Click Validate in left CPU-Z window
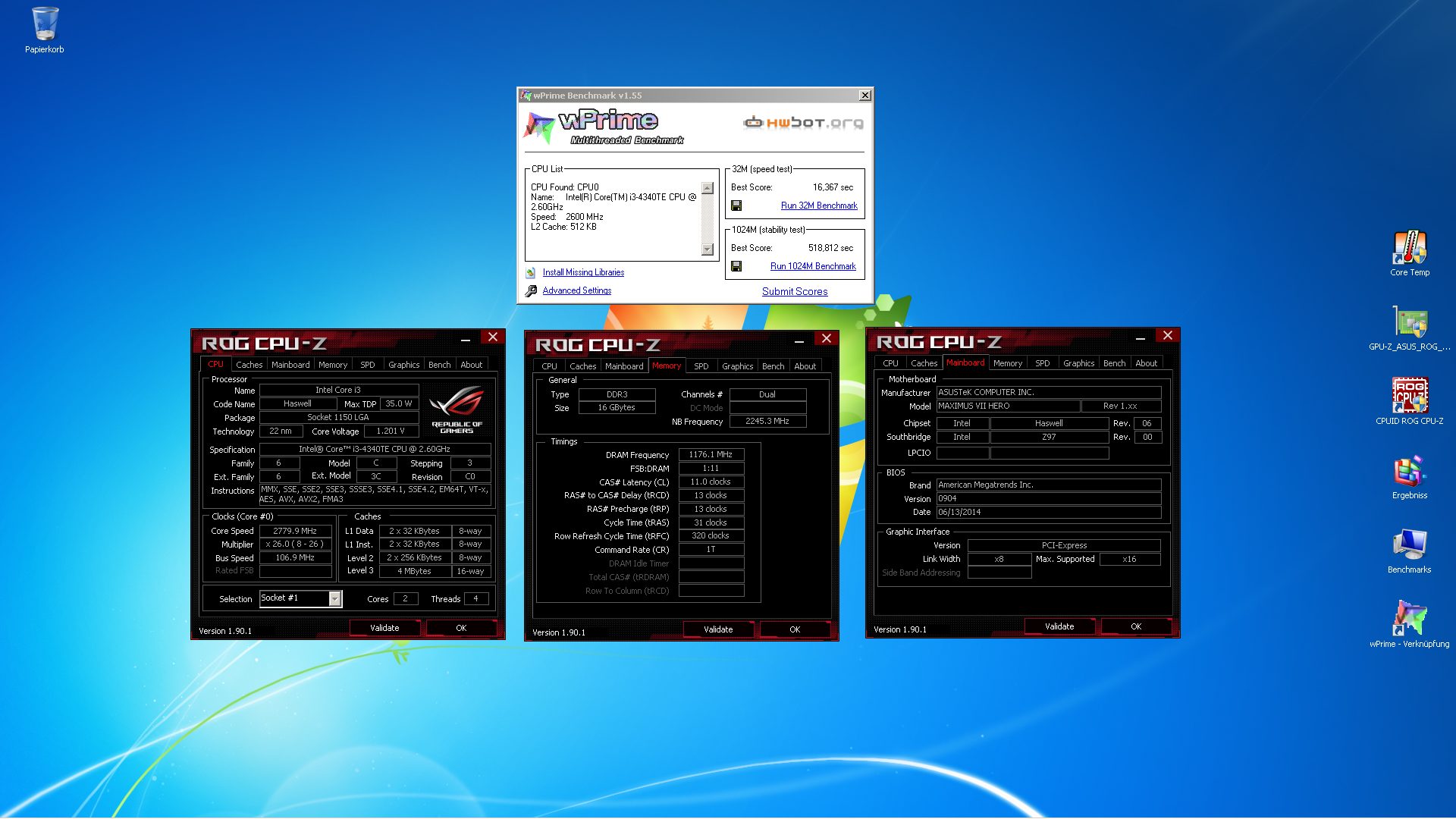The height and width of the screenshot is (819, 1456). tap(384, 628)
